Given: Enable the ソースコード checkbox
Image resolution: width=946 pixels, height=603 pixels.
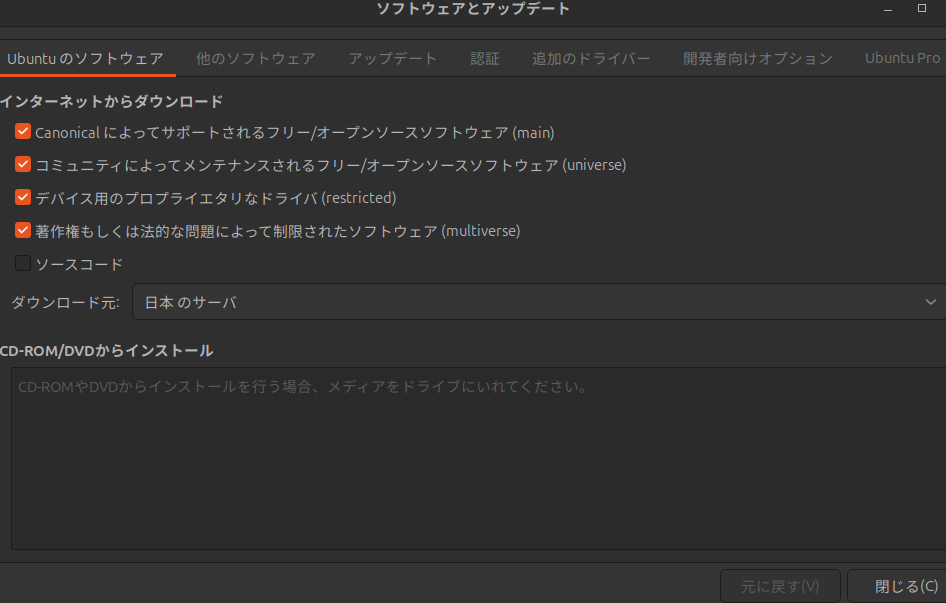Looking at the screenshot, I should coord(23,264).
